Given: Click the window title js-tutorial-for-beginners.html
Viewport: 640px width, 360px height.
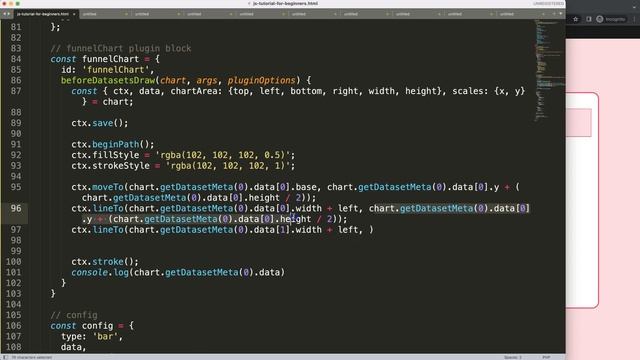Looking at the screenshot, I should [x=285, y=3].
